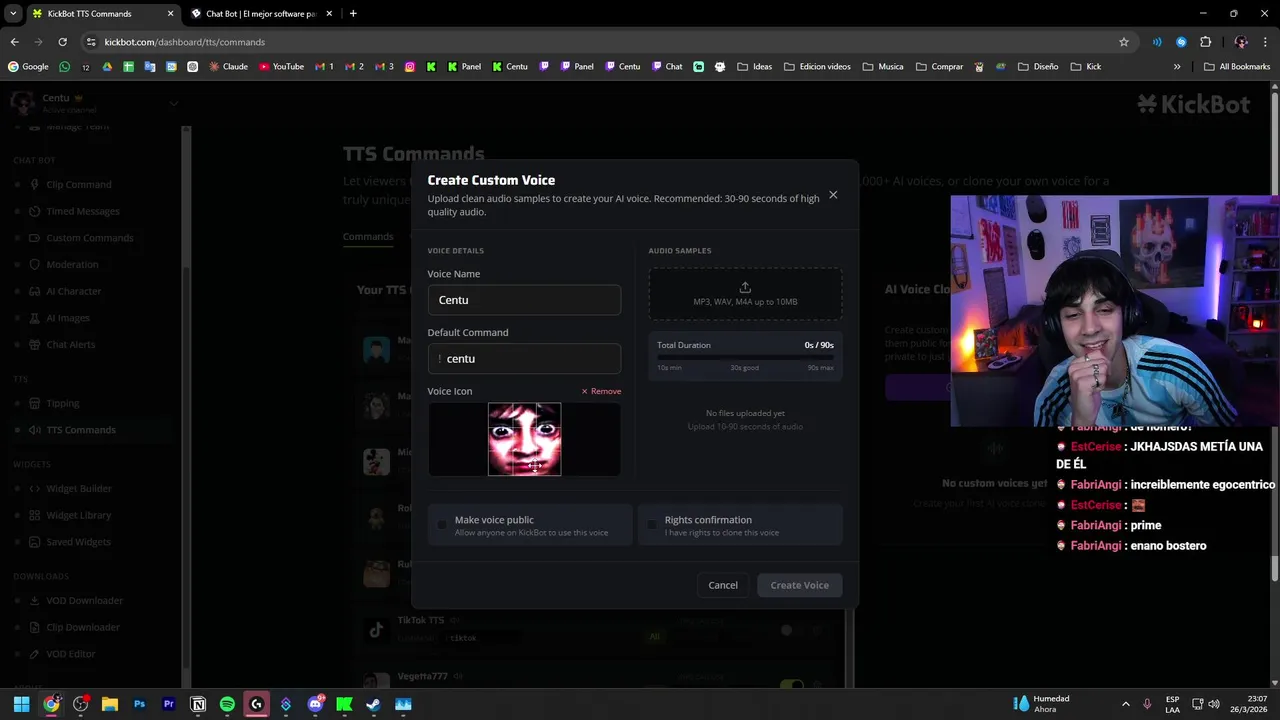Open AI Images in the sidebar
Image resolution: width=1280 pixels, height=720 pixels.
pos(68,318)
